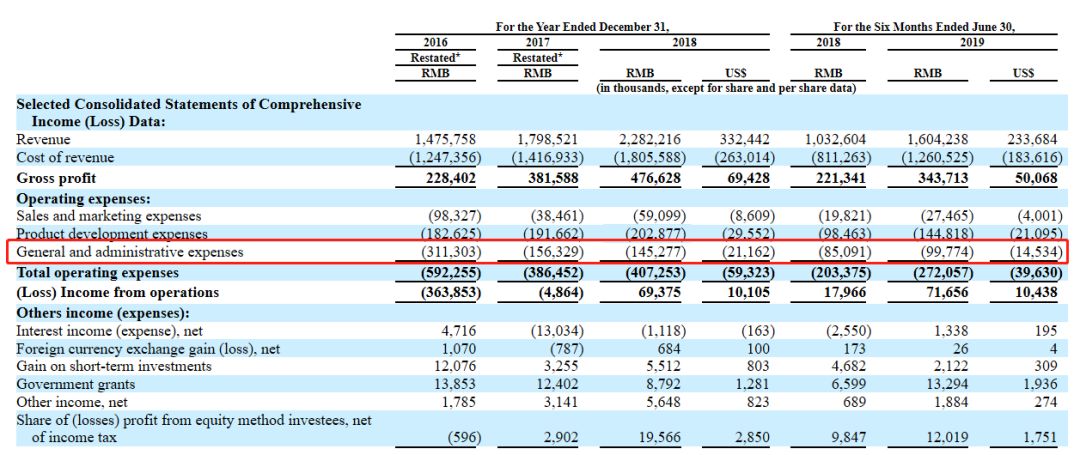Select gross profit value 343,713
Screen dimensions: 1080x455
click(945, 178)
